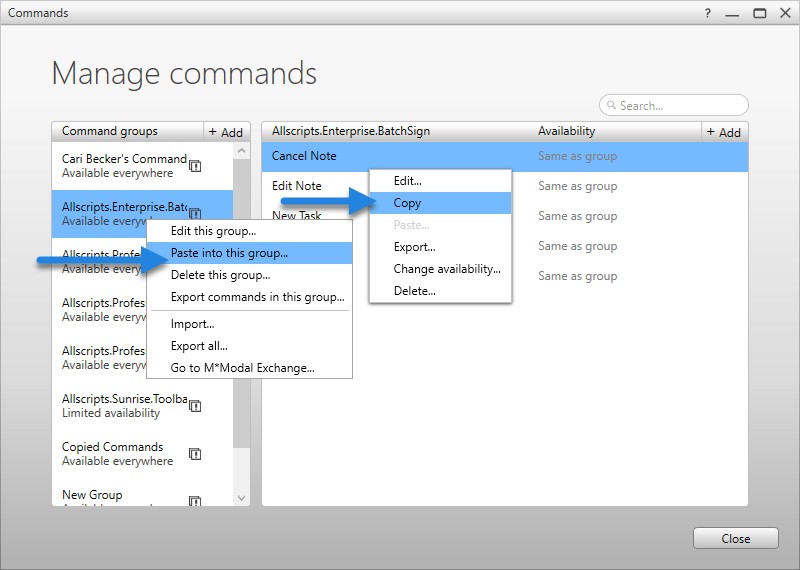Click the help question mark icon

click(x=708, y=13)
